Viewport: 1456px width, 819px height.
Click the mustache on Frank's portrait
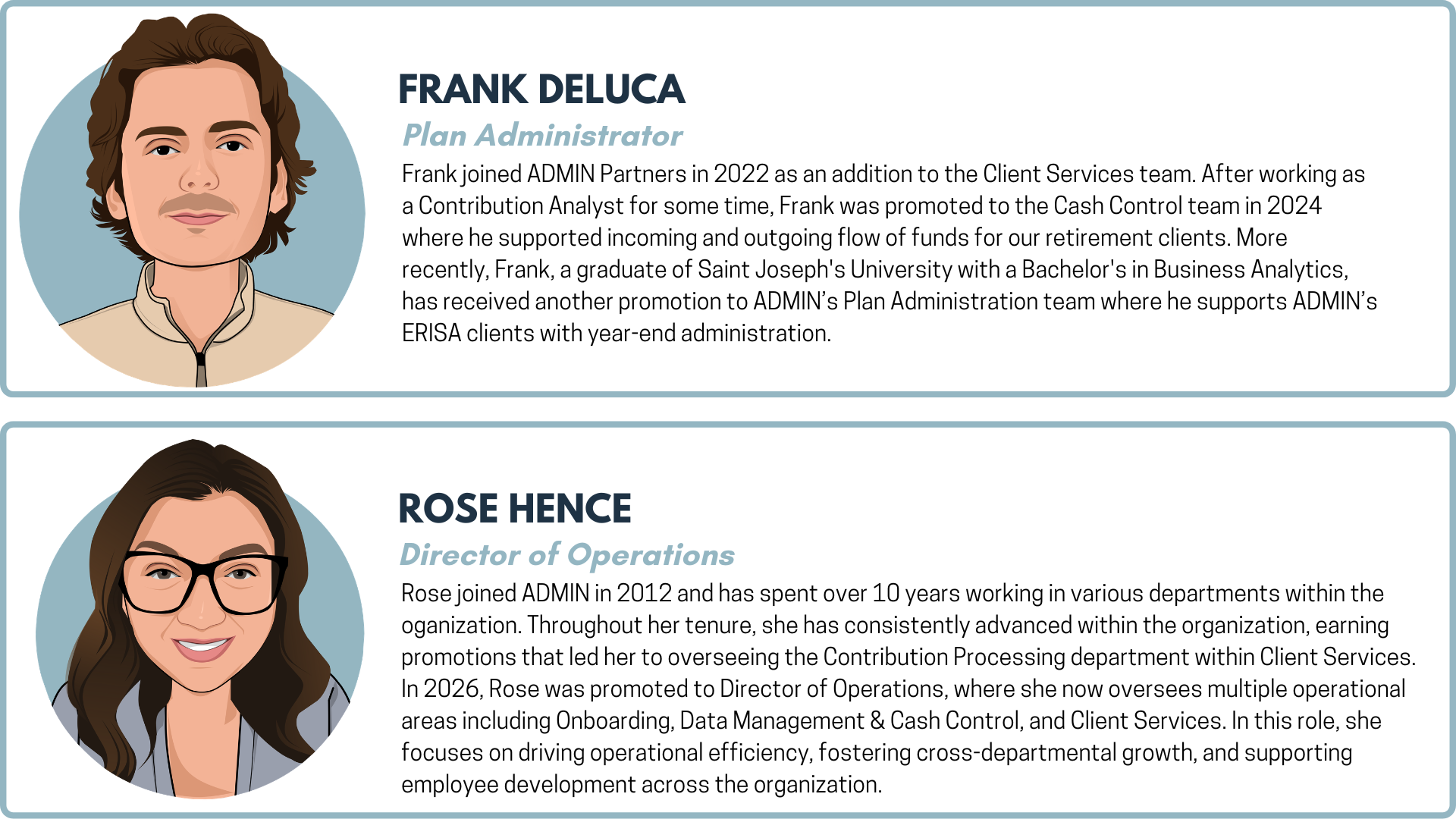[x=198, y=203]
